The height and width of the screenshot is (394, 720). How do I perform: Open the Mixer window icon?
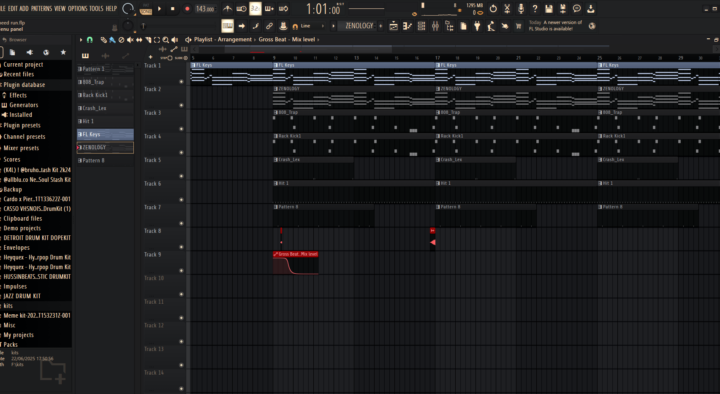pos(435,26)
